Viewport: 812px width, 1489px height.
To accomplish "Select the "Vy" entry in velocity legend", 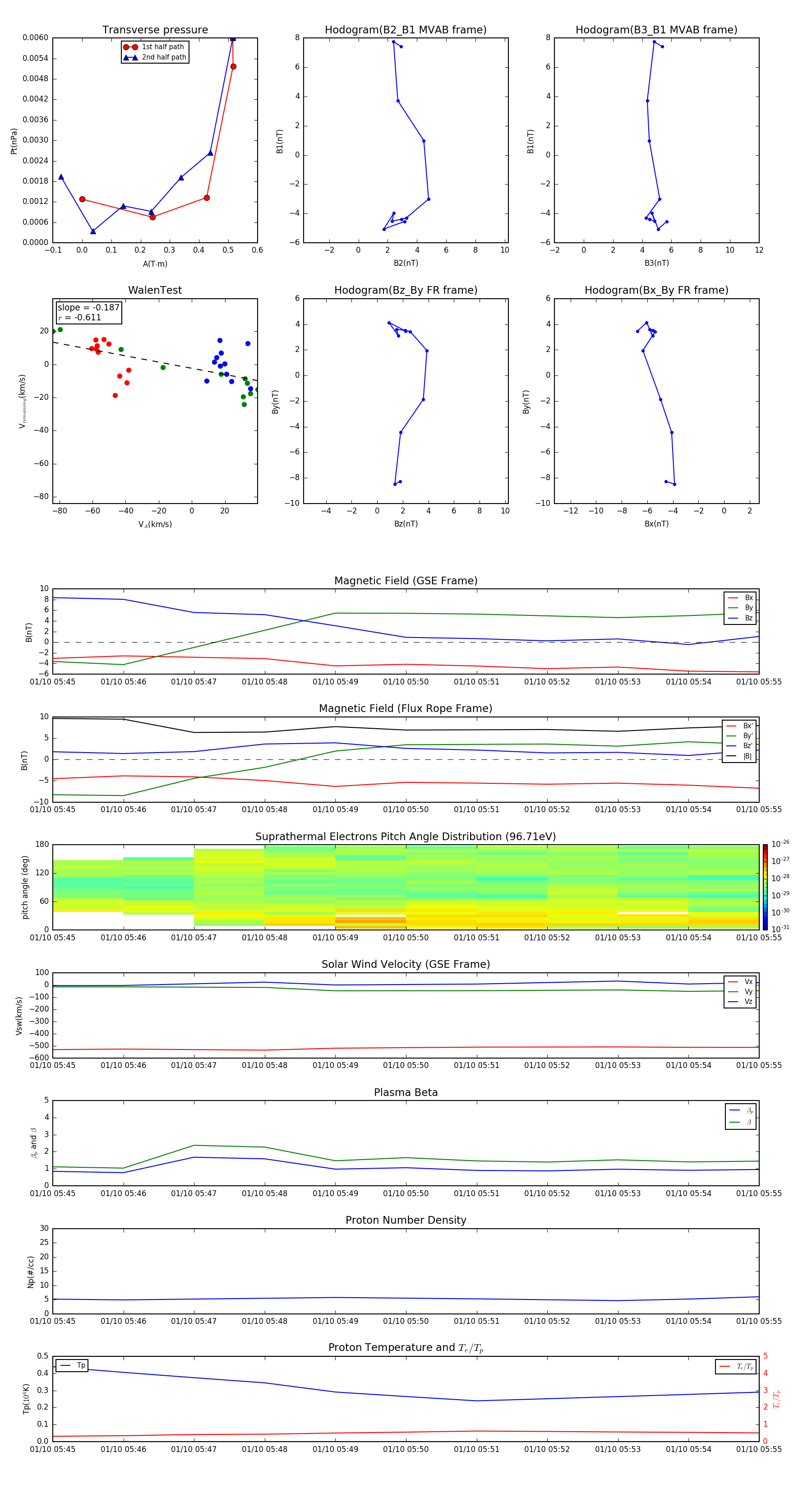I will click(740, 992).
